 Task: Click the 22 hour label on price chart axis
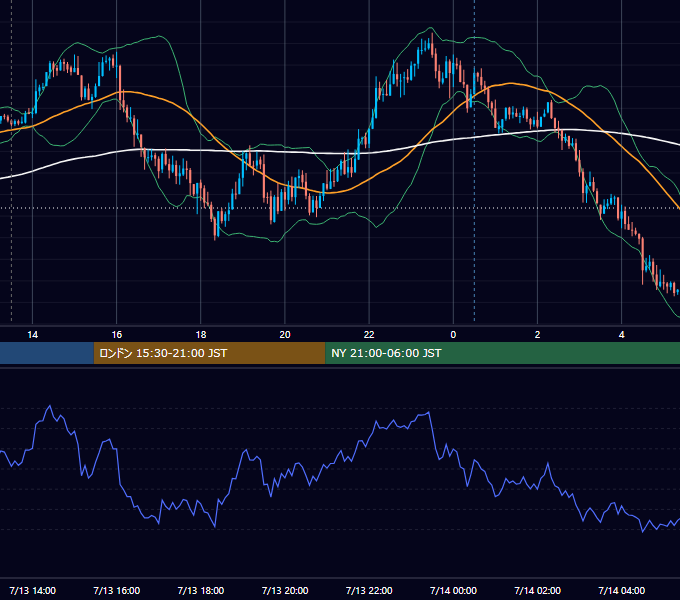pos(369,335)
